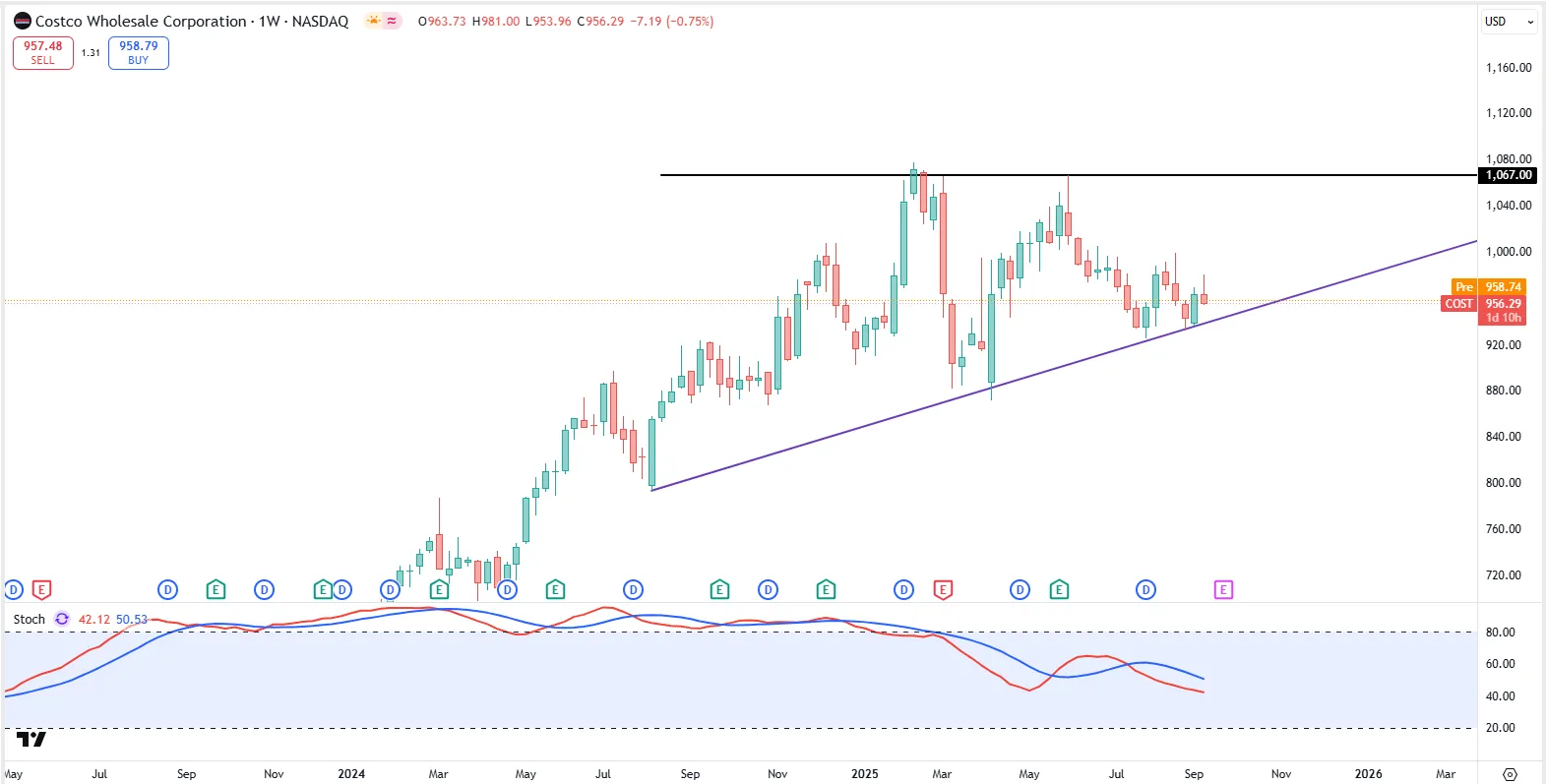This screenshot has width=1546, height=784.
Task: Open the dividend D marker near November 2023
Action: click(x=264, y=590)
